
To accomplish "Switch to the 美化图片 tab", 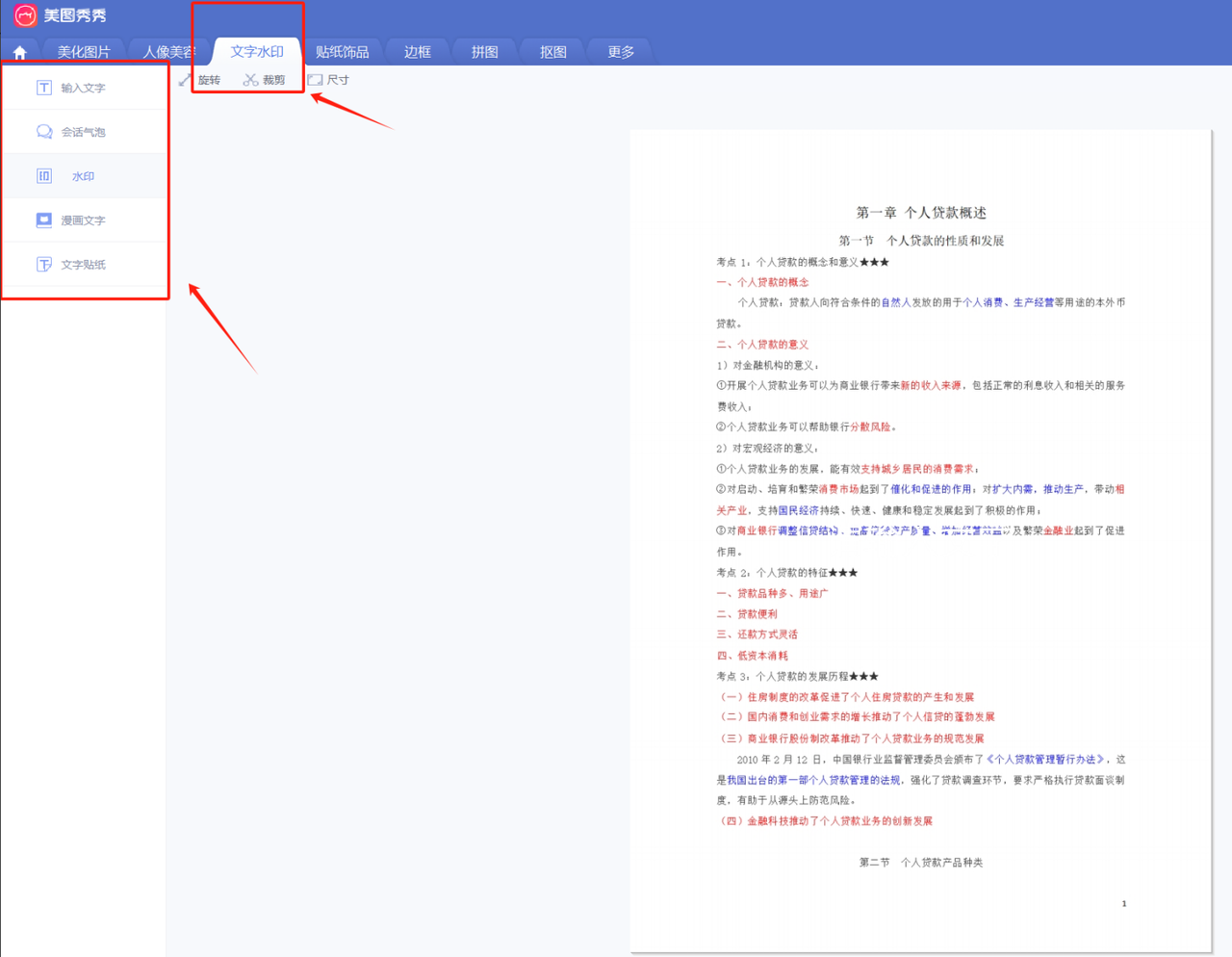I will pyautogui.click(x=84, y=52).
